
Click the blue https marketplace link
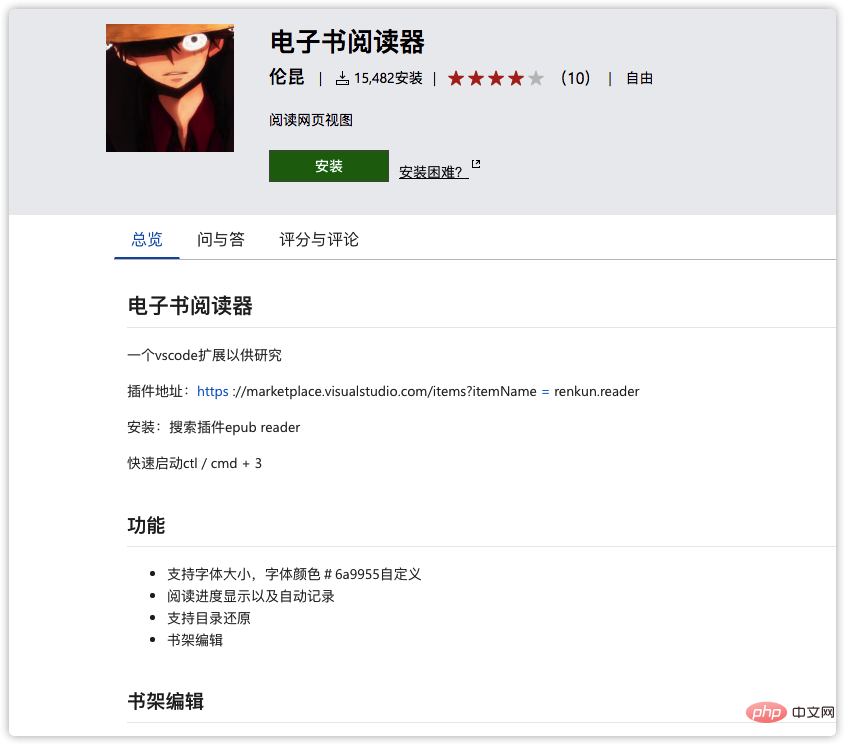212,391
